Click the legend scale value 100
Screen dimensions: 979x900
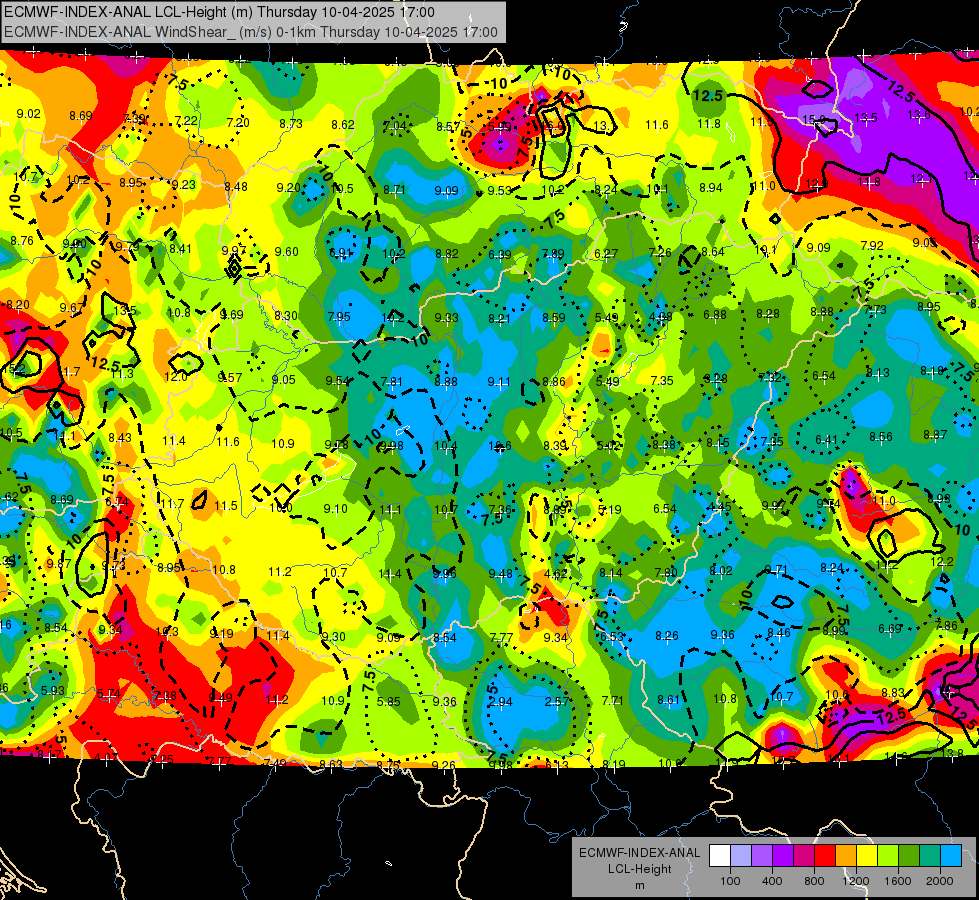click(730, 881)
